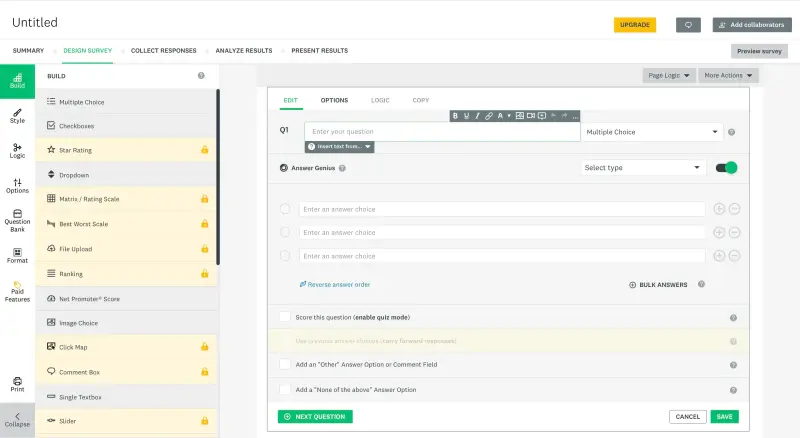800x438 pixels.
Task: Open the question Options tab
Action: [x=334, y=100]
